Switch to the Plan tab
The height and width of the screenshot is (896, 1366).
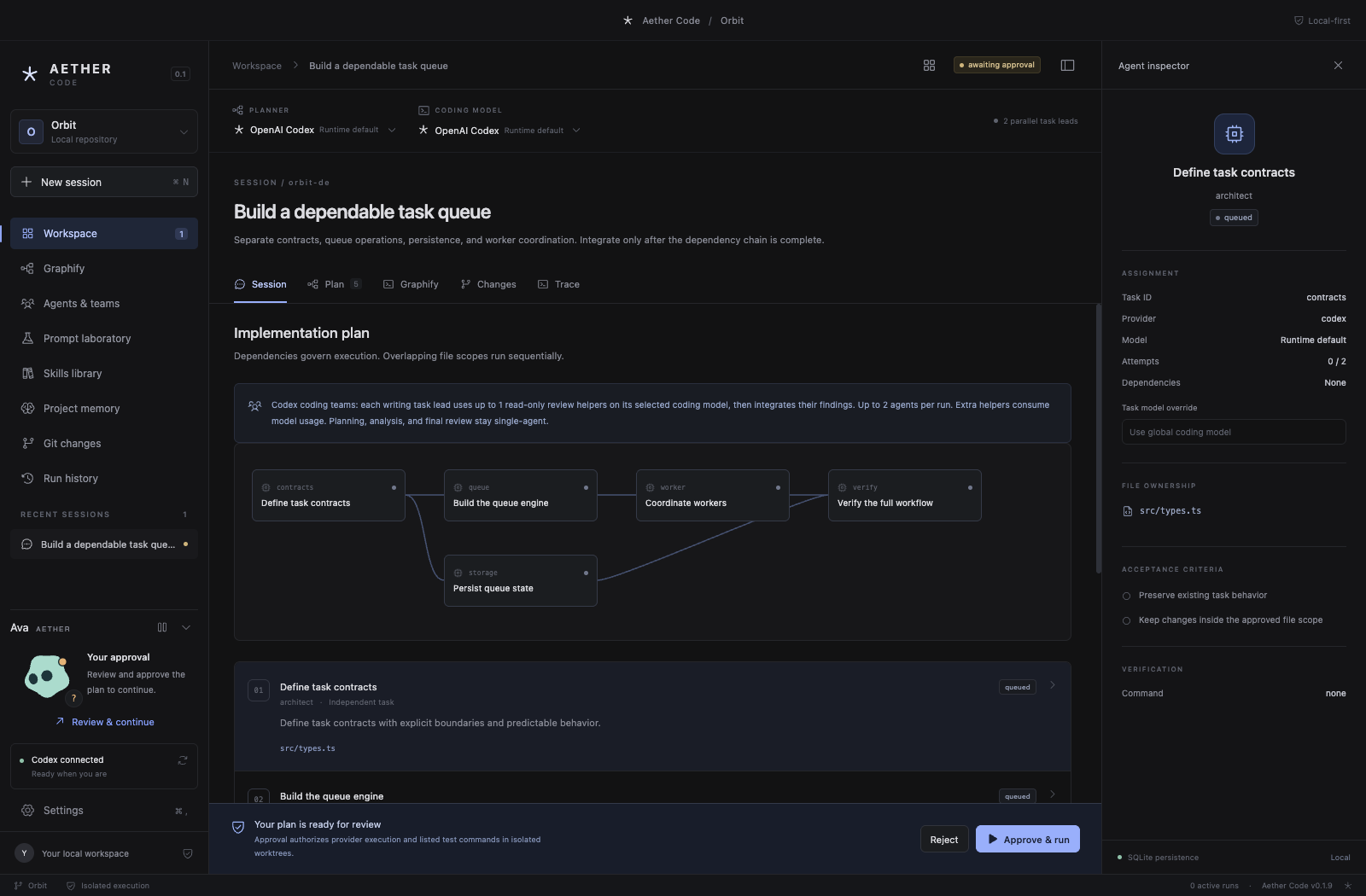pos(334,285)
